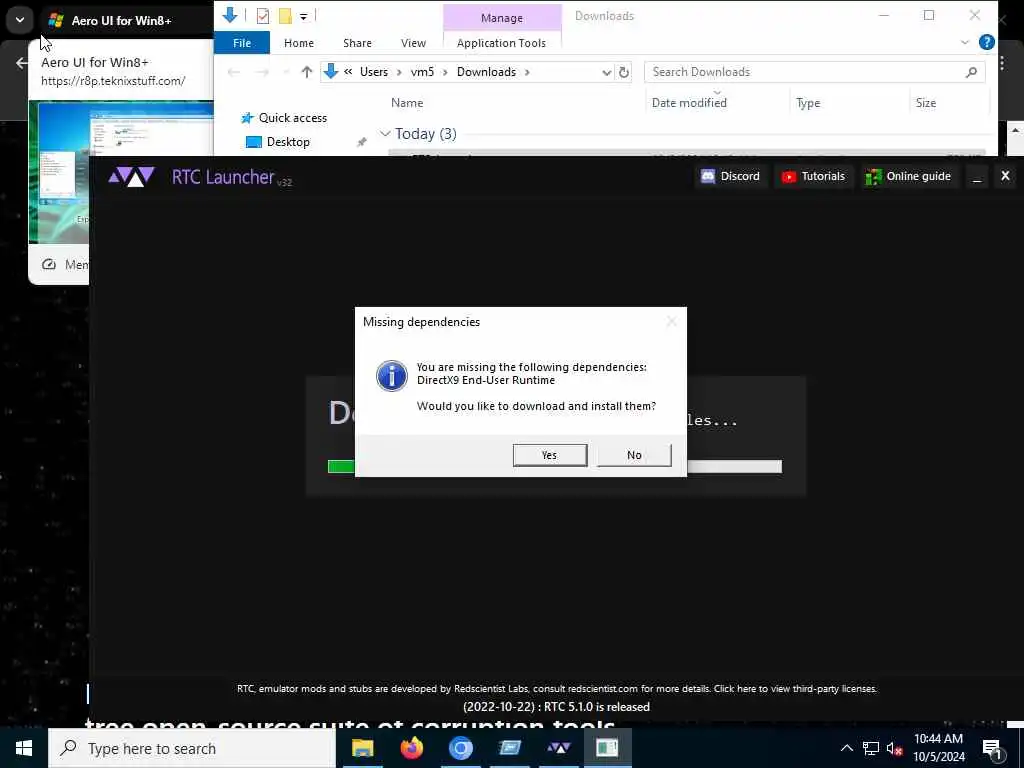Click vm5 in the address breadcrumb
The height and width of the screenshot is (768, 1024).
[422, 72]
